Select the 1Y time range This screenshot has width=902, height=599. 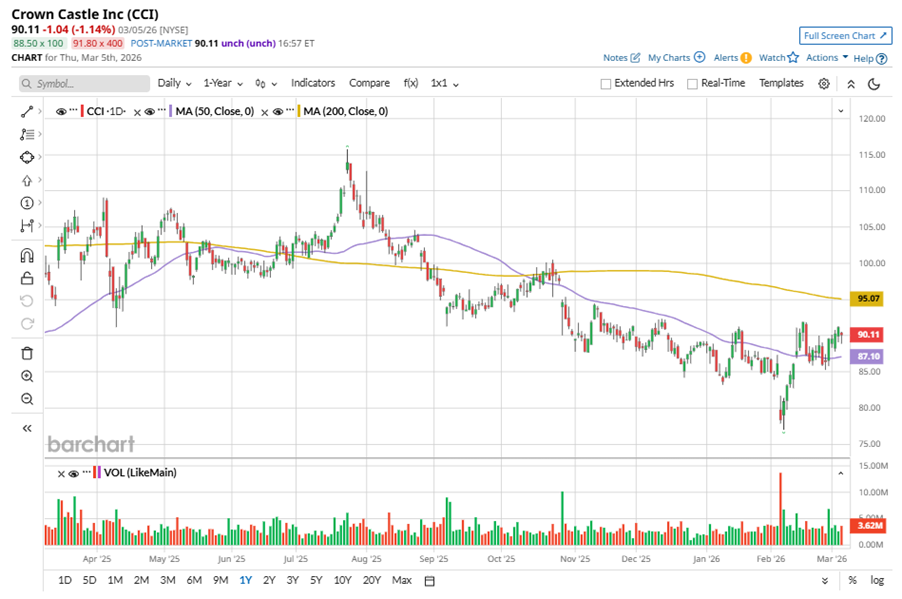tap(246, 581)
